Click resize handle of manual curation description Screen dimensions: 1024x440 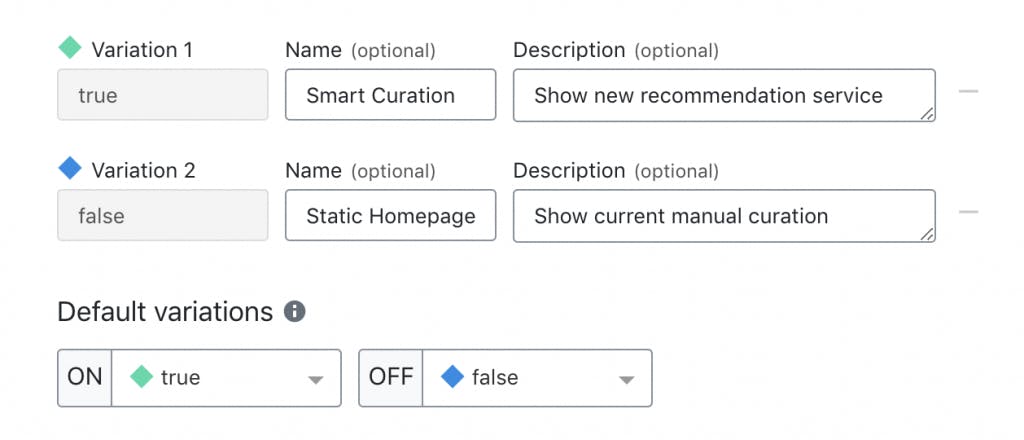pos(927,234)
